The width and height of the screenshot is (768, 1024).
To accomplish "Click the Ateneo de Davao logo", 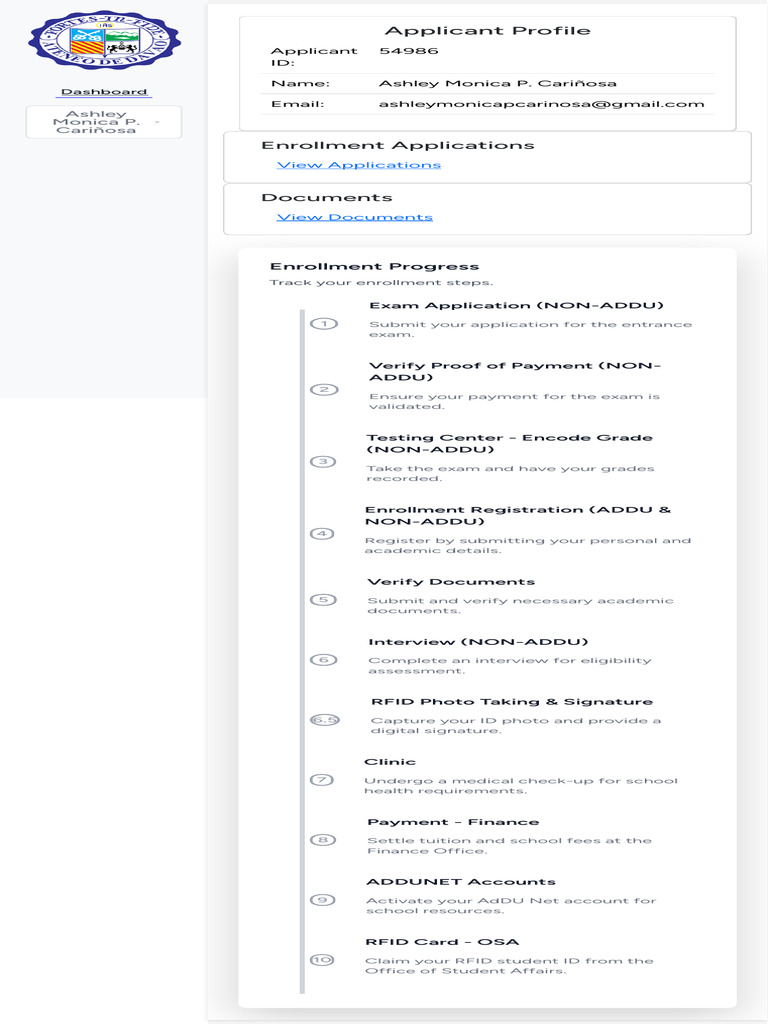I will tap(104, 40).
